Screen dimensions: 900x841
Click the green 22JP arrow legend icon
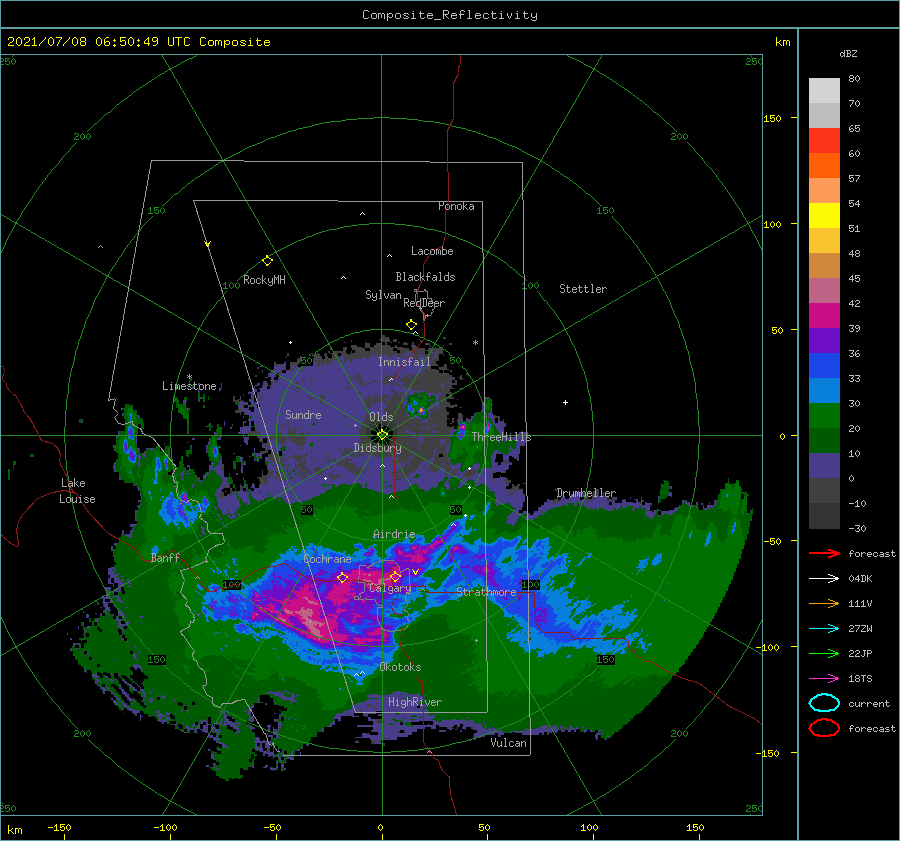click(824, 653)
